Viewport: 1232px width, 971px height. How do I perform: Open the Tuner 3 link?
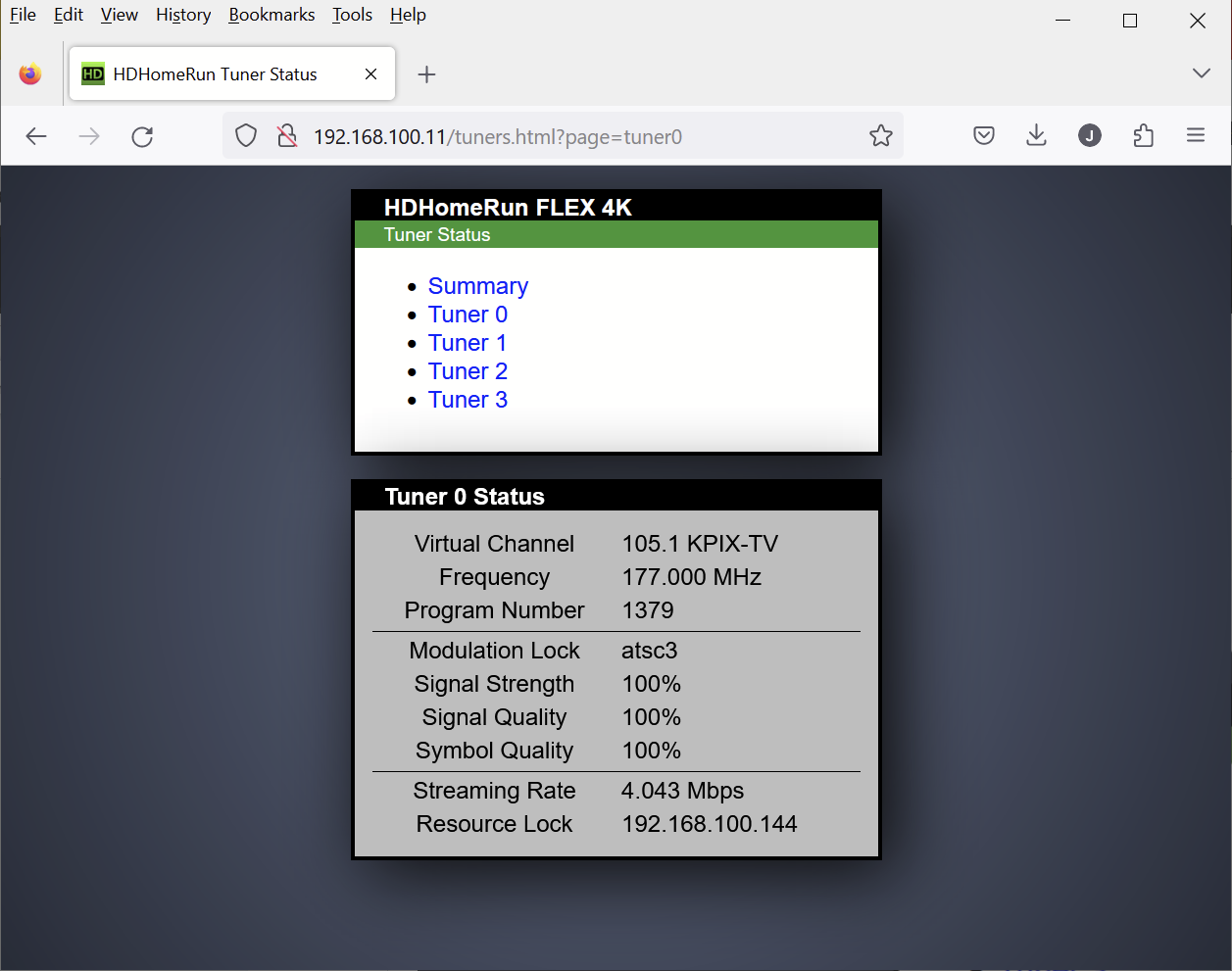[x=468, y=400]
